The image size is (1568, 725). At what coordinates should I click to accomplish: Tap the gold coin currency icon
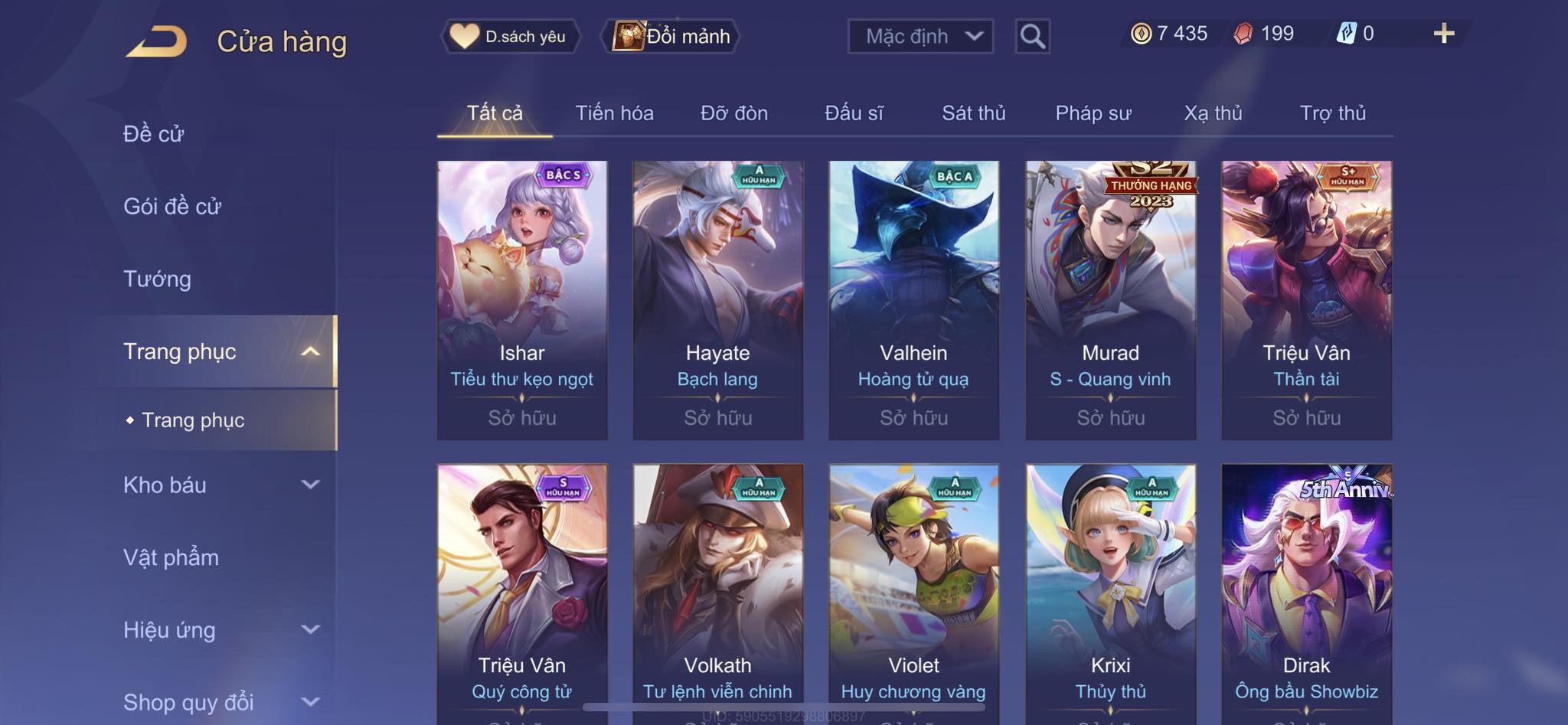[x=1141, y=34]
